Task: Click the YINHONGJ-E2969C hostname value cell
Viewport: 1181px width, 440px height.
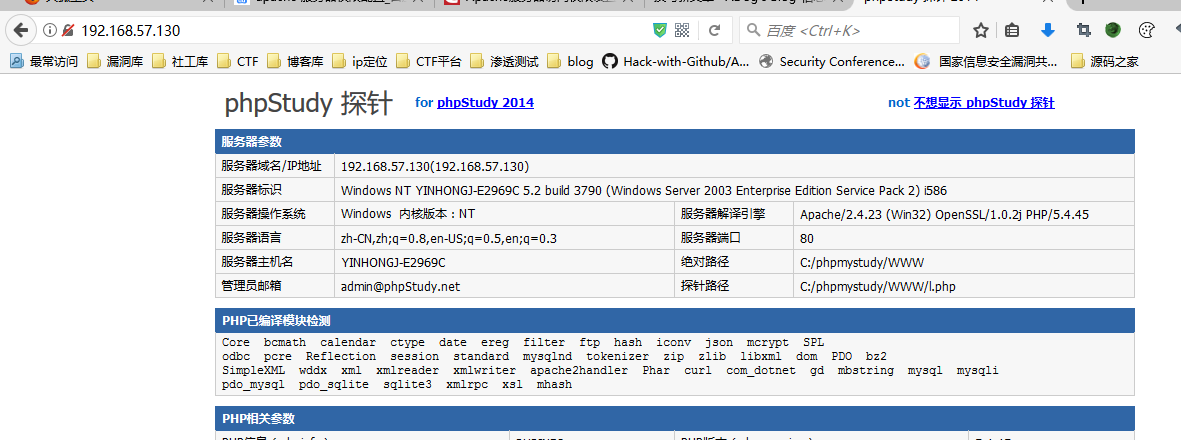Action: click(x=505, y=262)
